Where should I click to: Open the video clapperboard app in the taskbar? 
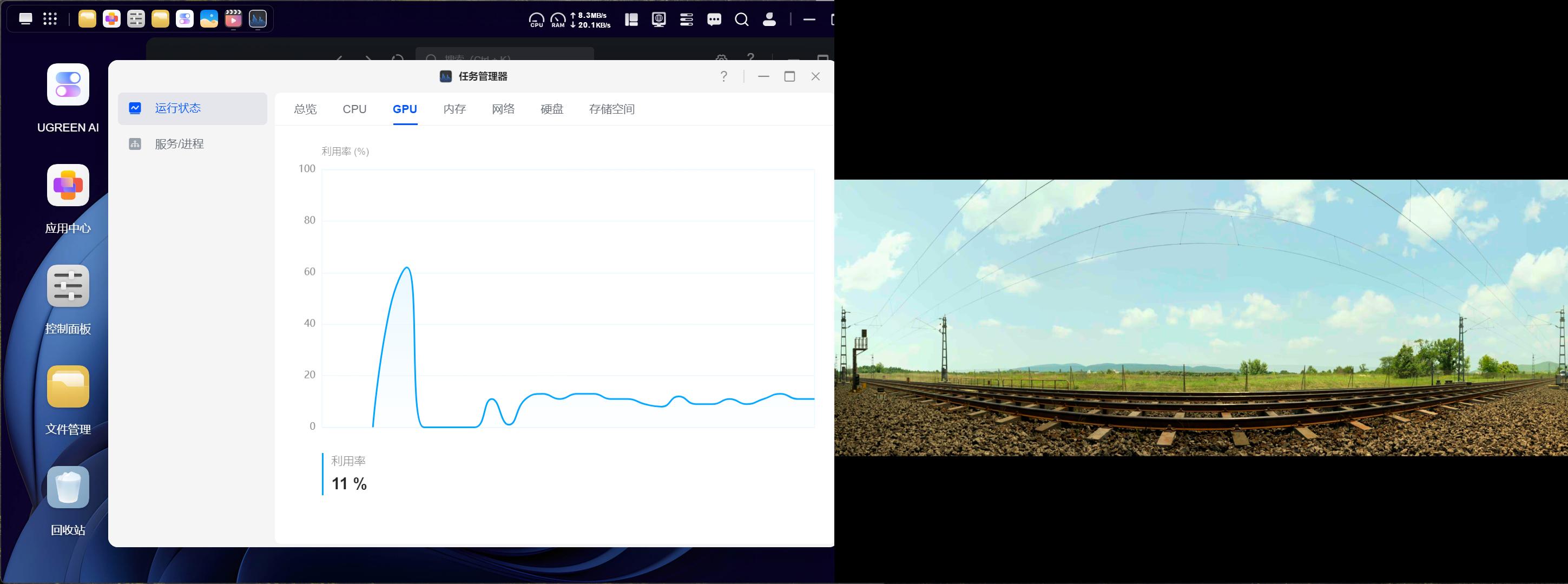coord(233,19)
